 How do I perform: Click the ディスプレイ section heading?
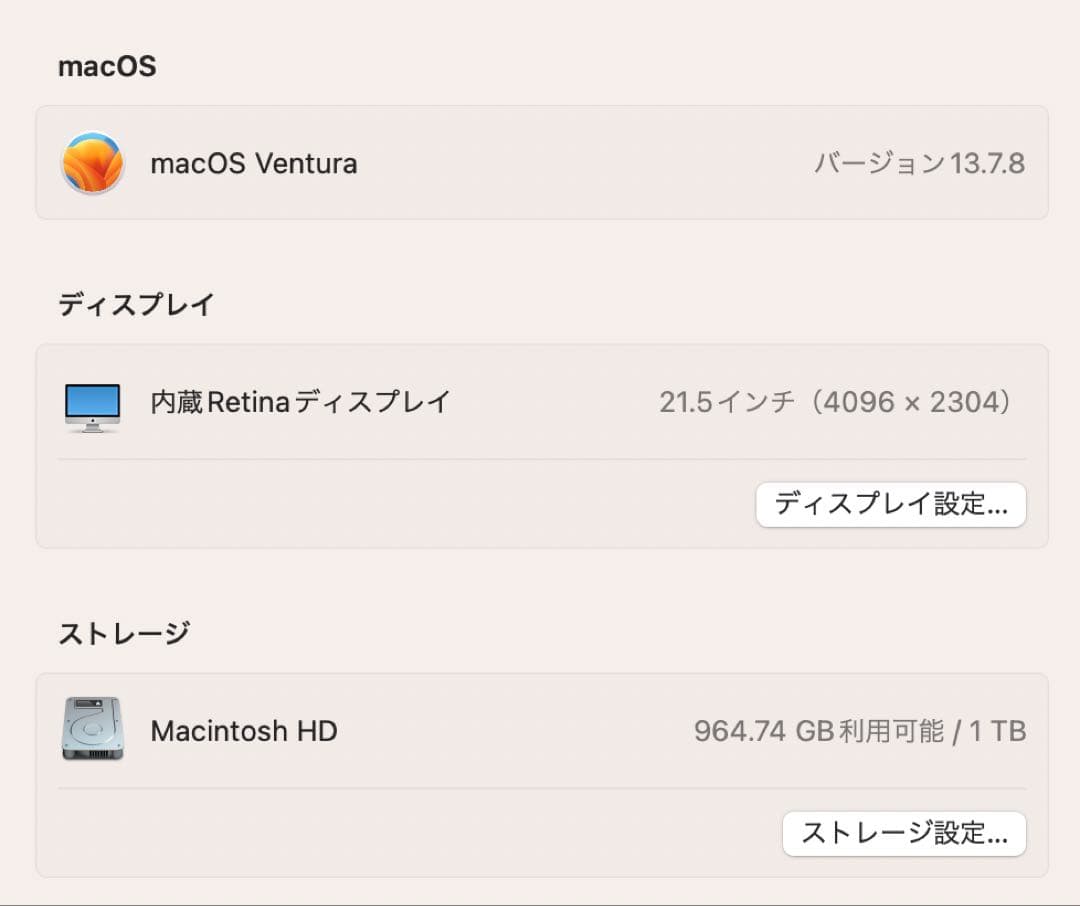click(135, 303)
